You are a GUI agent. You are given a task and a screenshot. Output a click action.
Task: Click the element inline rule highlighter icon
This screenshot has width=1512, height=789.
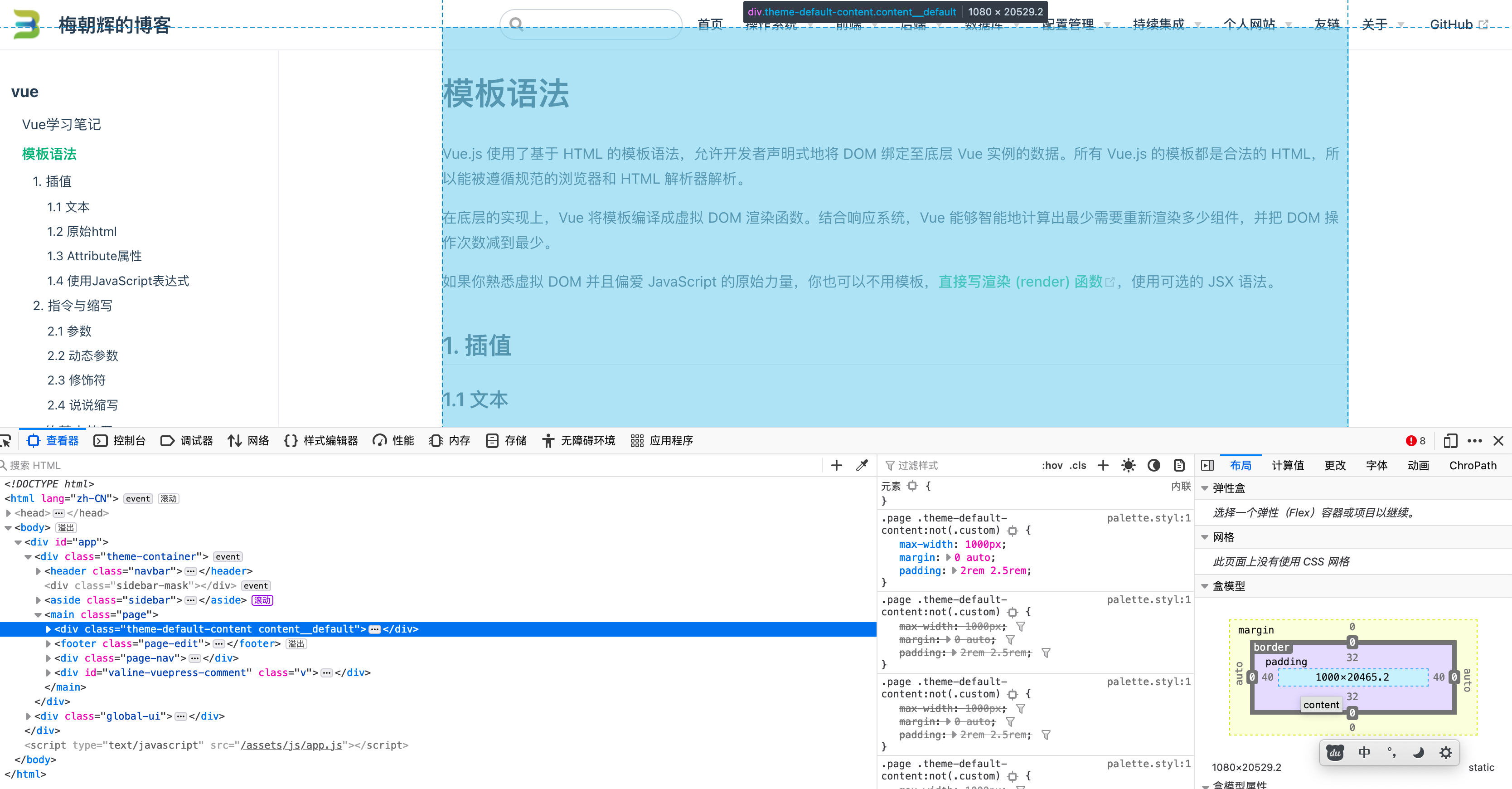click(x=912, y=486)
